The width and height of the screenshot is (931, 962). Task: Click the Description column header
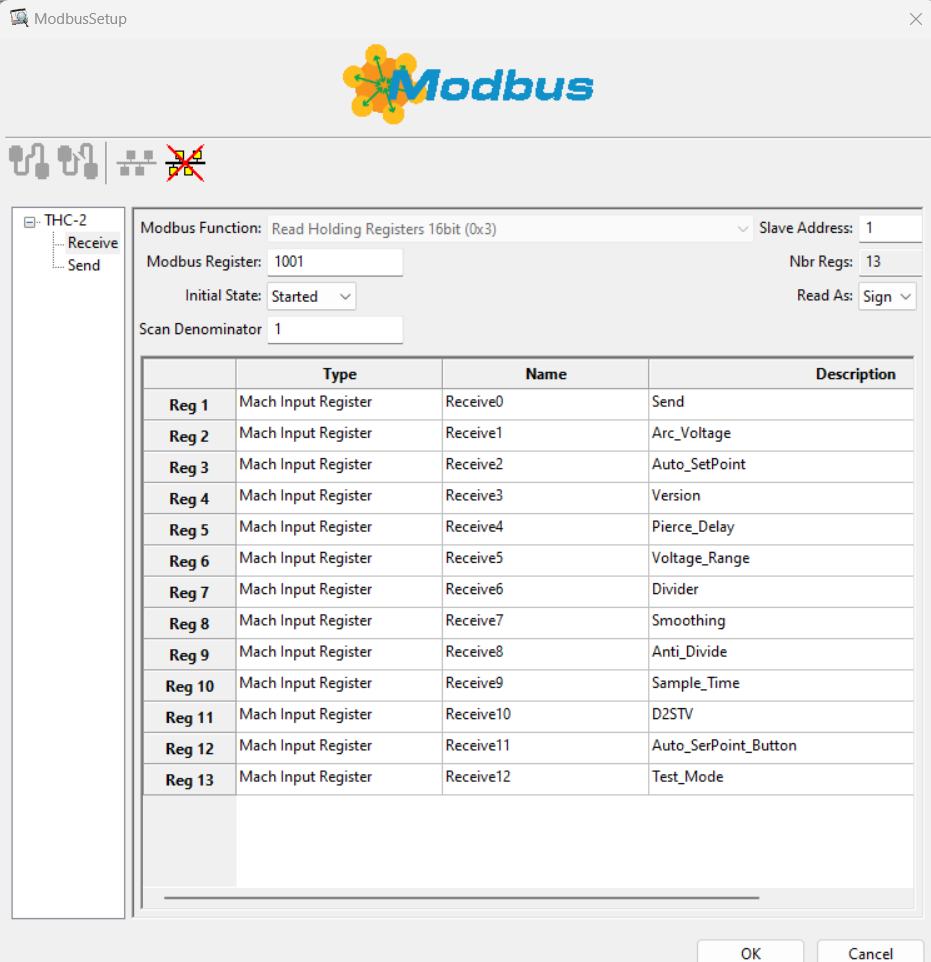(x=781, y=374)
